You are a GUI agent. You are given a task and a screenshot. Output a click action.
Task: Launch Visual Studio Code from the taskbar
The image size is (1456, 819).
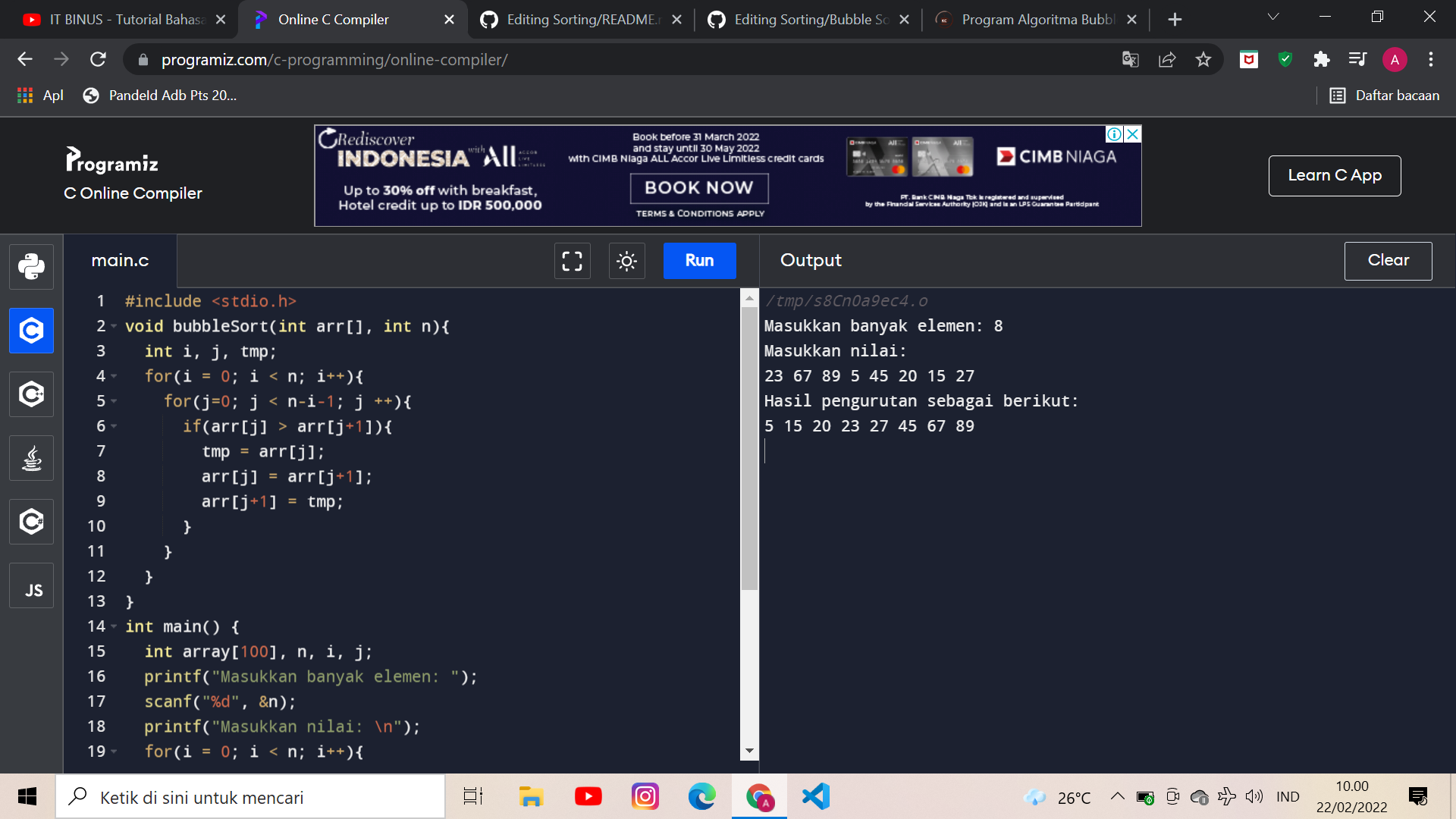pyautogui.click(x=815, y=796)
